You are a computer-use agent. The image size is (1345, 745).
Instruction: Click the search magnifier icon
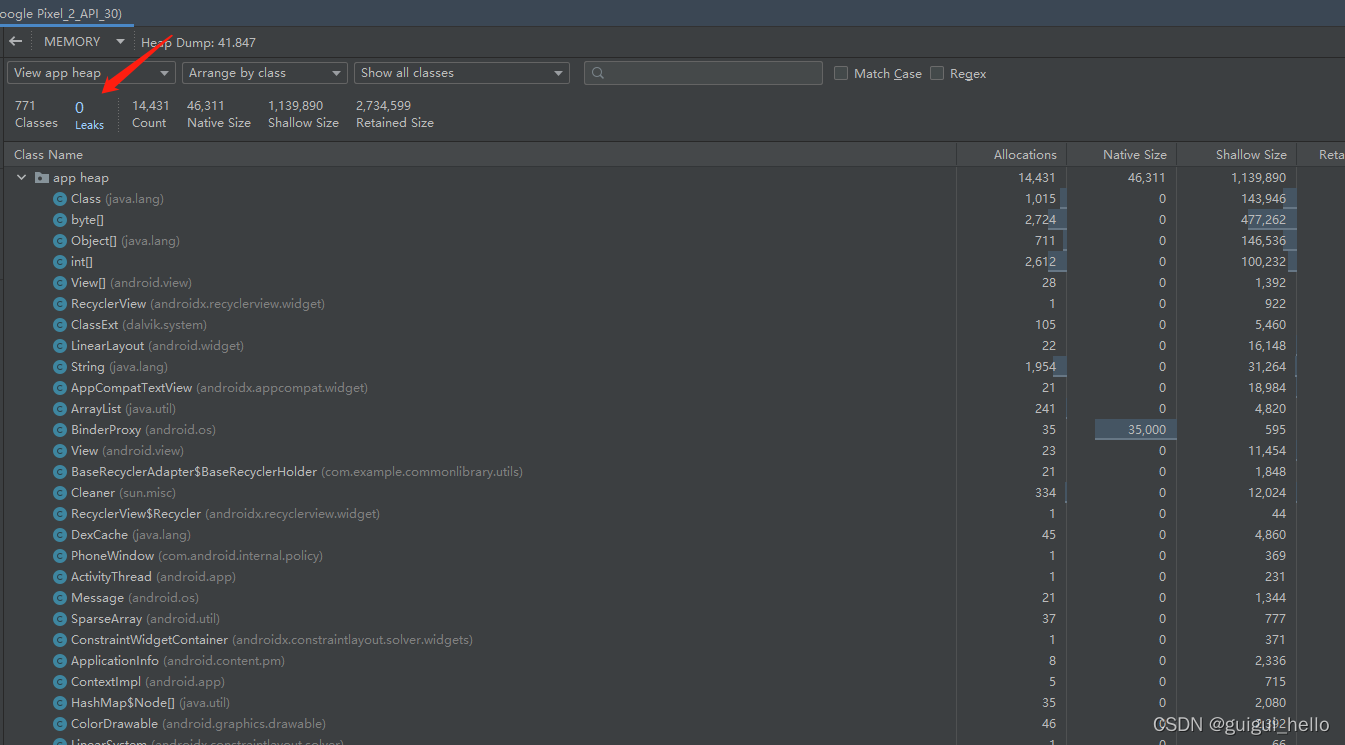(x=598, y=73)
